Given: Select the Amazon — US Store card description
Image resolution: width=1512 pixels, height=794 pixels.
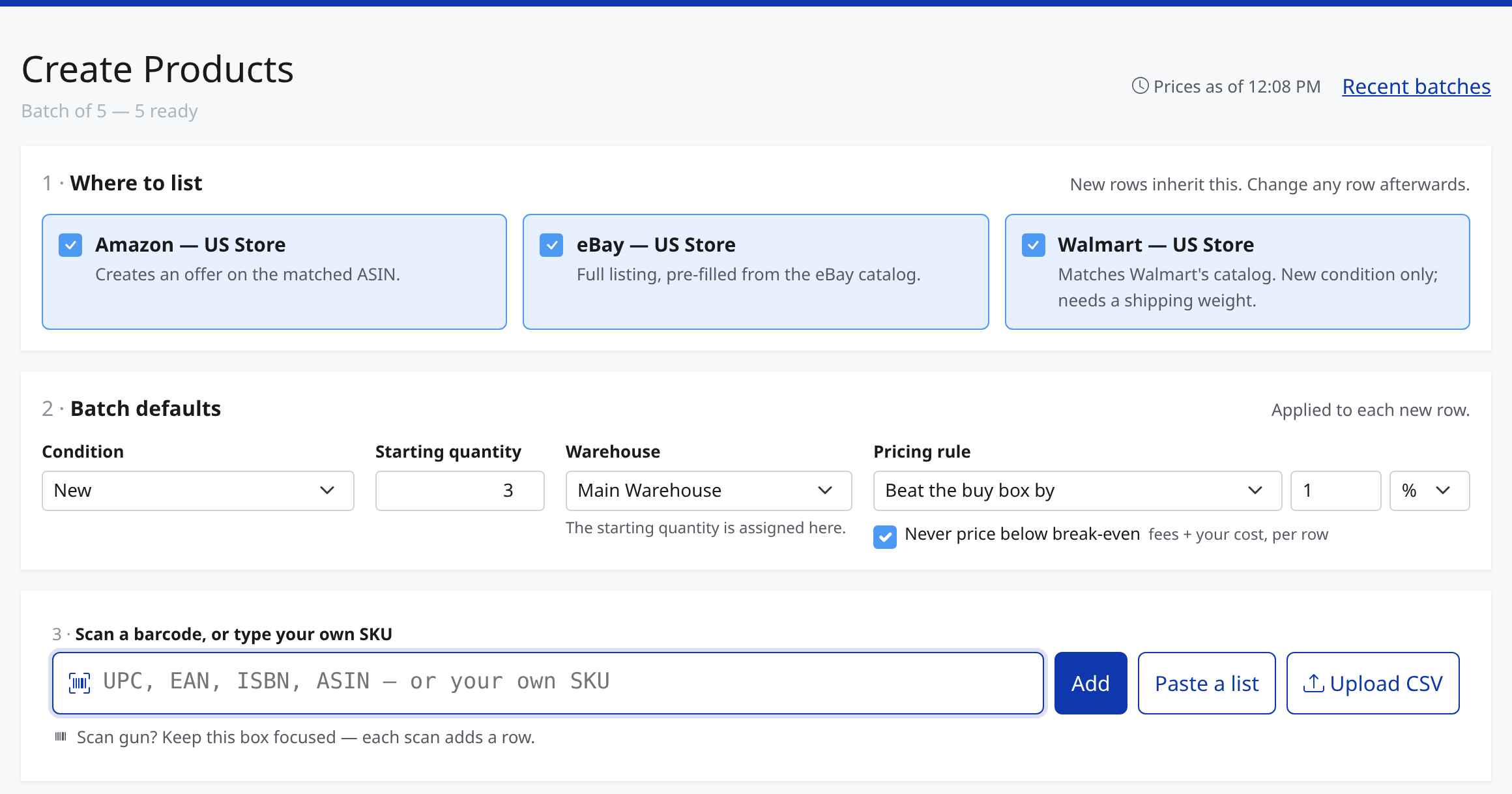Looking at the screenshot, I should [248, 274].
